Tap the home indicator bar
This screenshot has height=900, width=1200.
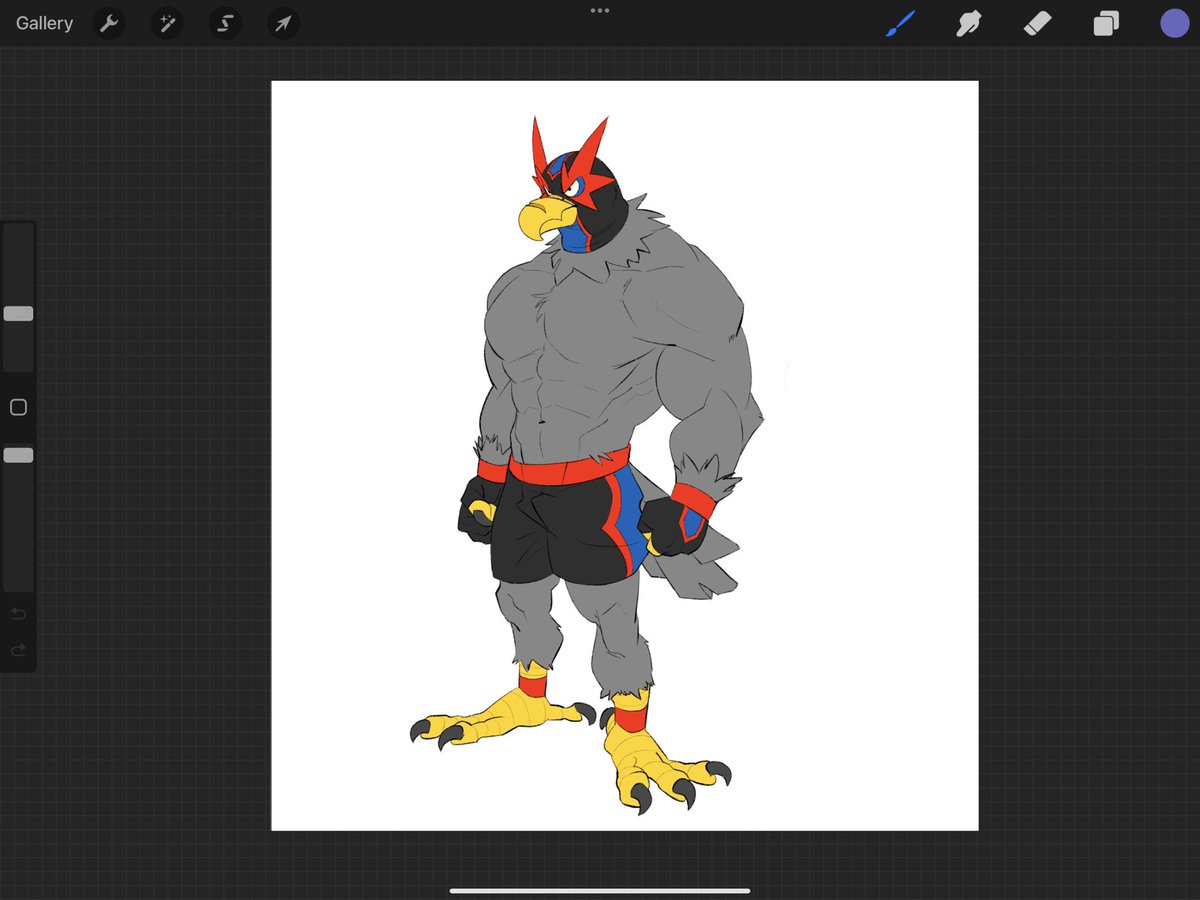pos(600,890)
